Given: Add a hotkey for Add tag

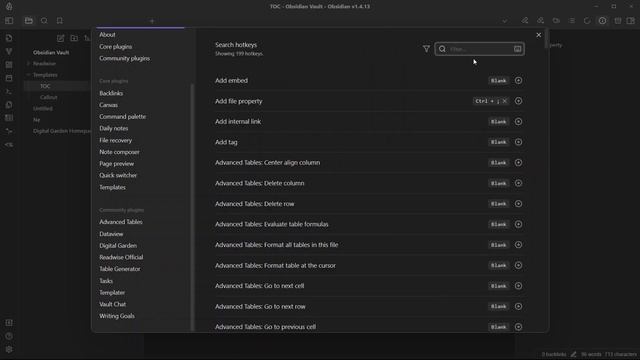Looking at the screenshot, I should click(518, 142).
